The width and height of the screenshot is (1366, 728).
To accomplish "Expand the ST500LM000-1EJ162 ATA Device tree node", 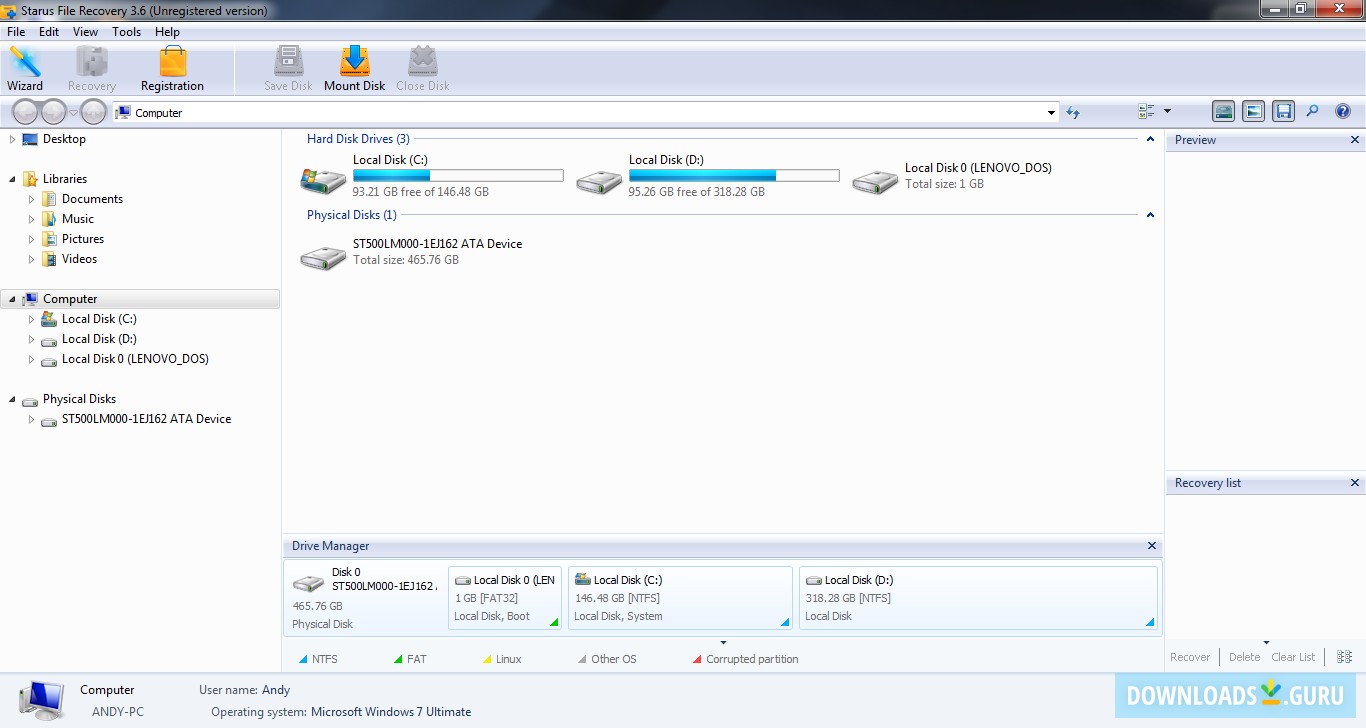I will (32, 419).
